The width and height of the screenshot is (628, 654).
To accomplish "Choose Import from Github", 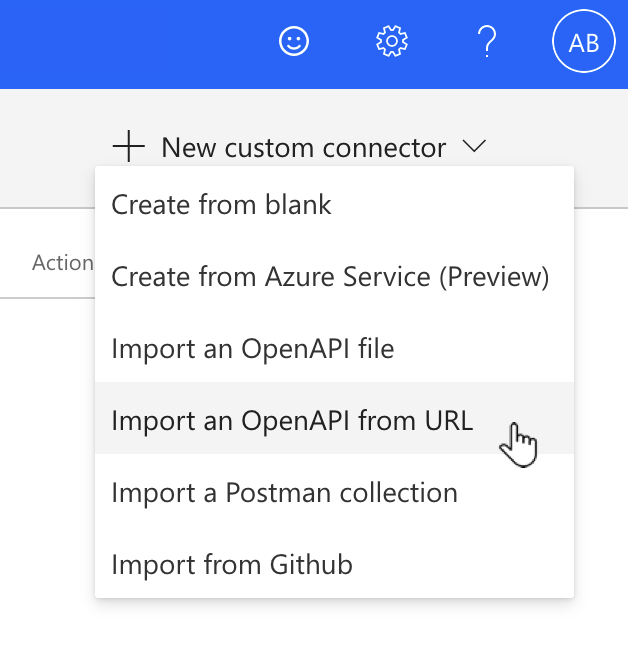I will 232,565.
